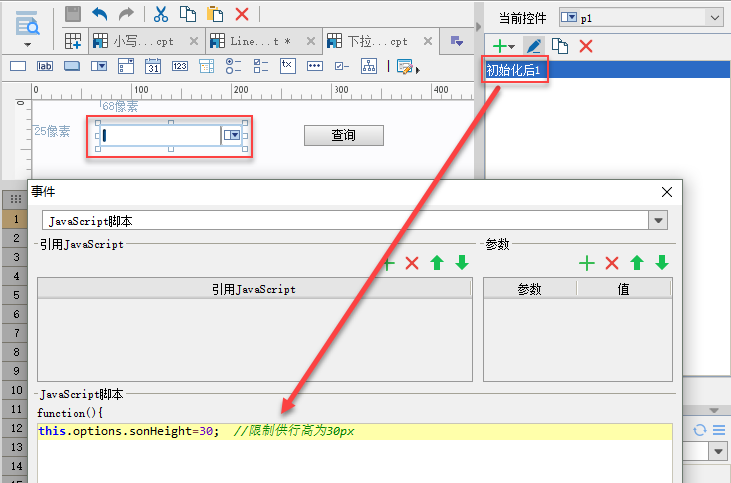Click the 引用JavaScript column header

(x=254, y=289)
